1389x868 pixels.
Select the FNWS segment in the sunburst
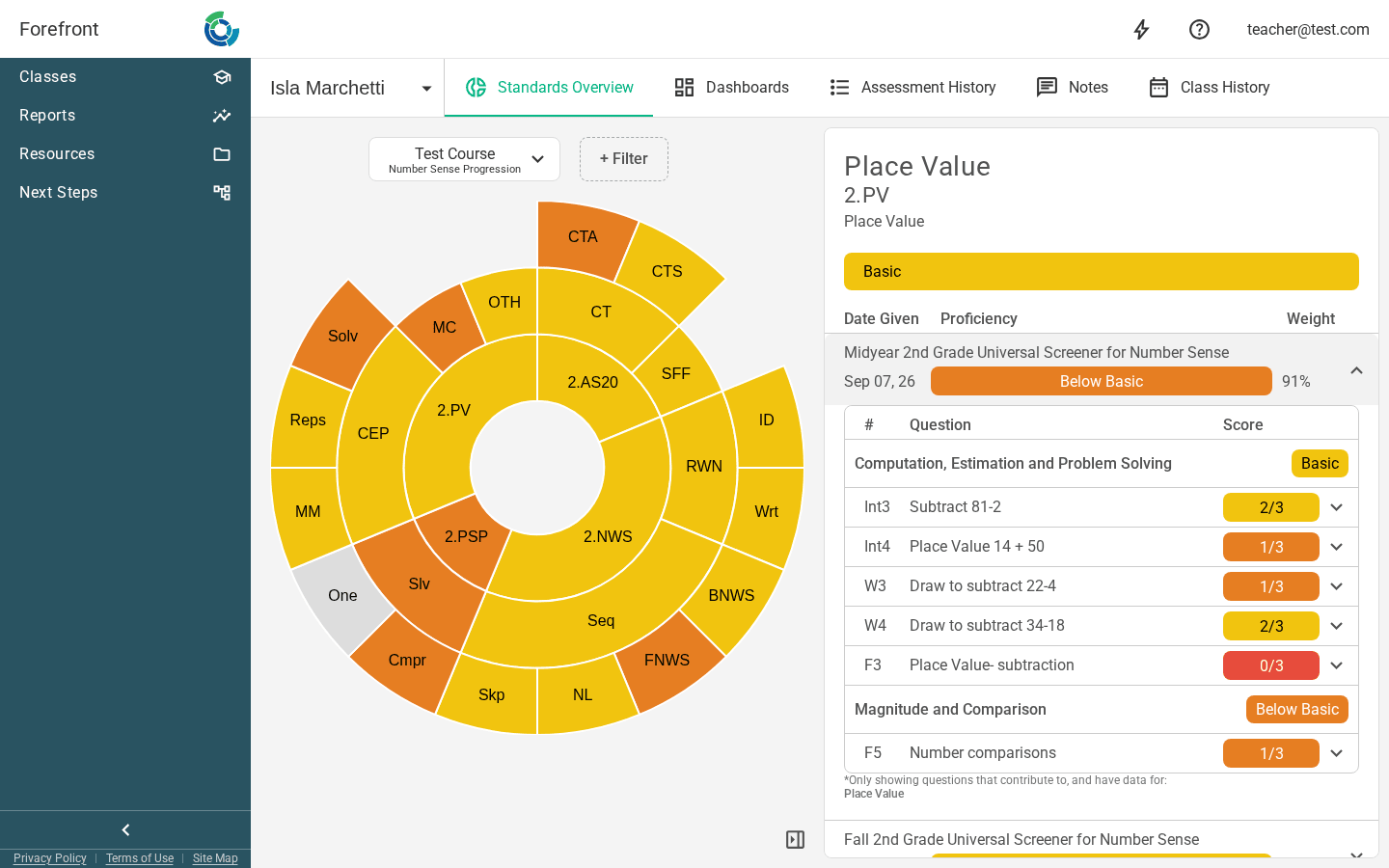pos(667,661)
